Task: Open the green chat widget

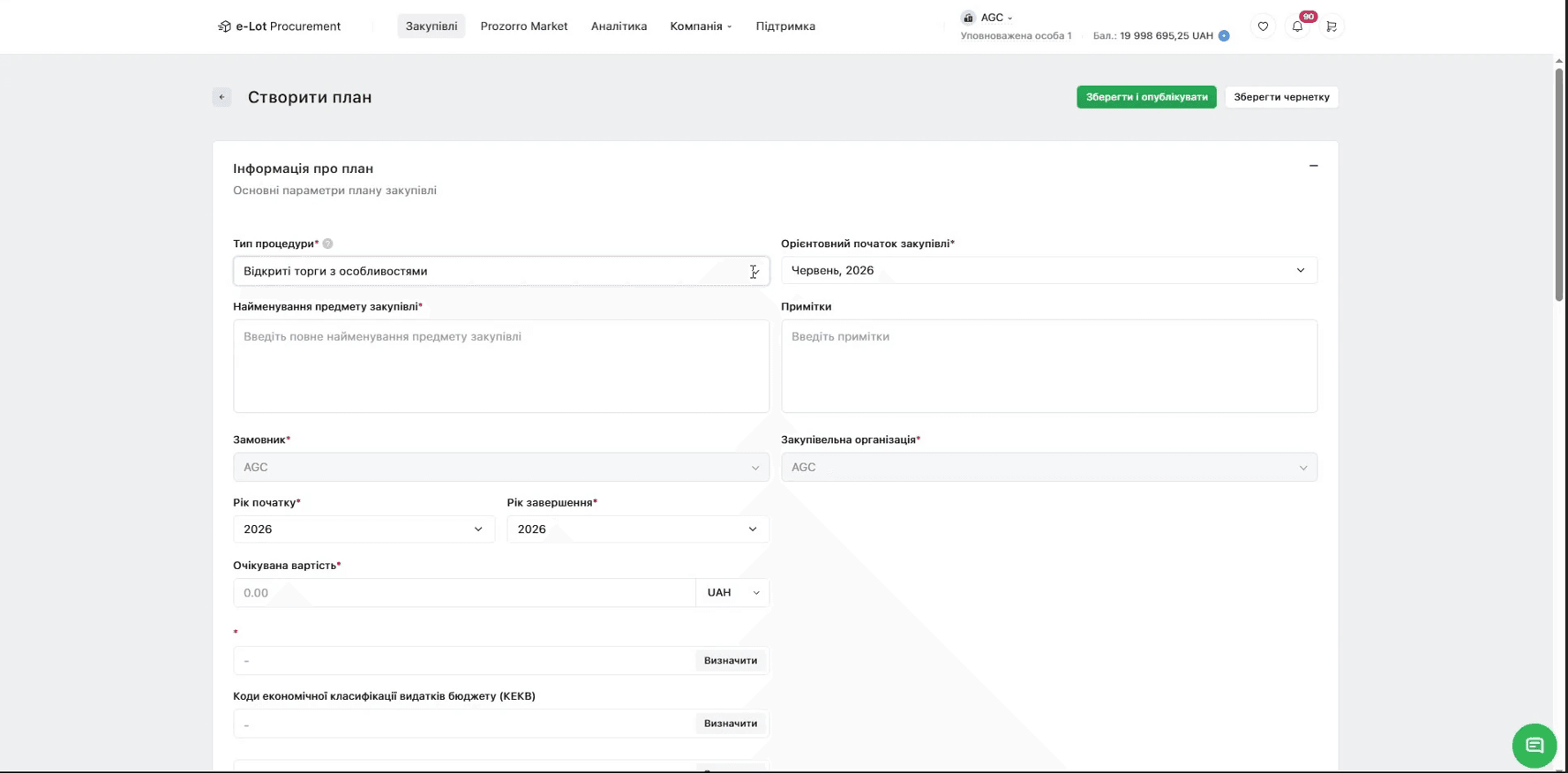Action: (1534, 746)
